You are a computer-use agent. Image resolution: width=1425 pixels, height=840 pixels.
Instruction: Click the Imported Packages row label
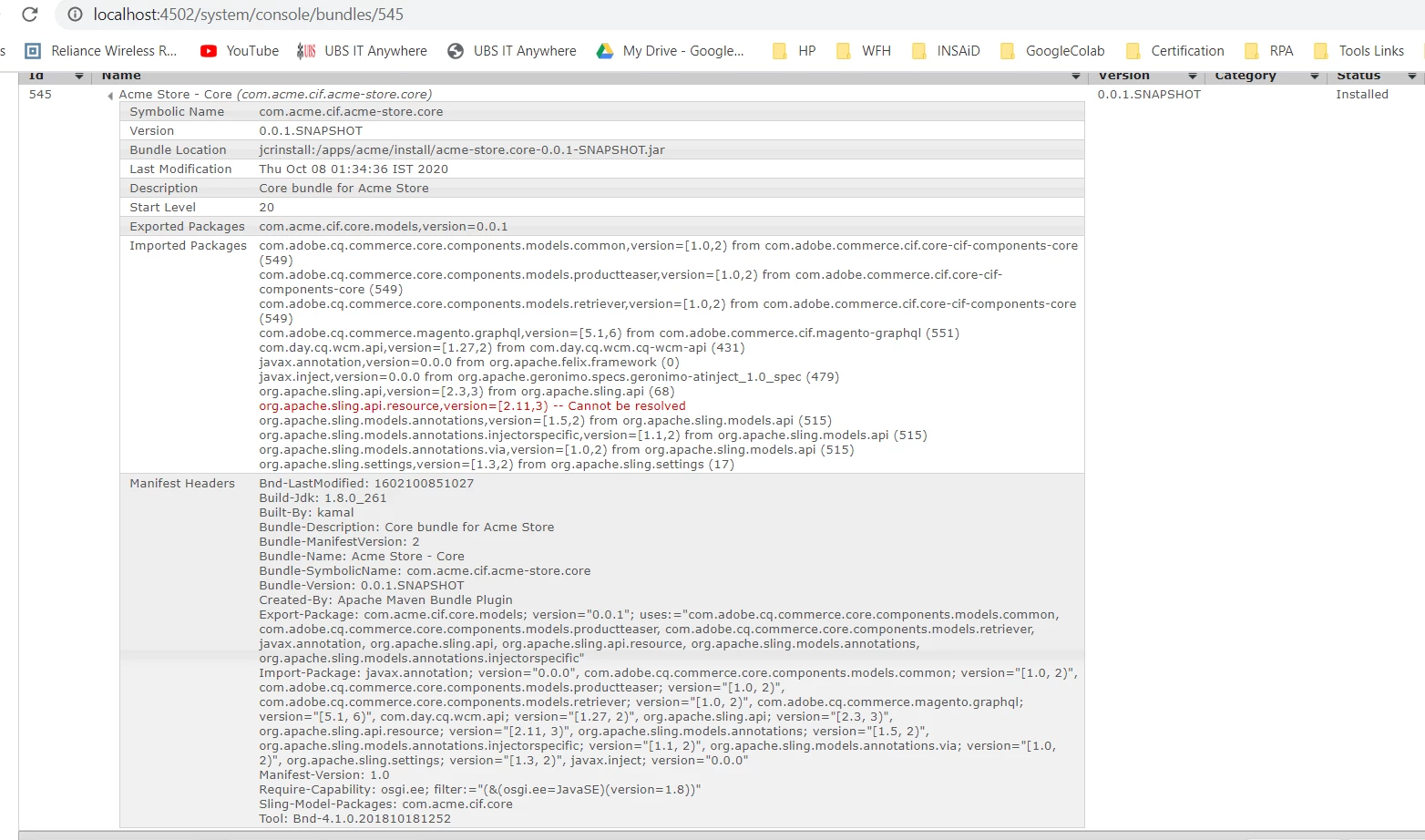[188, 246]
